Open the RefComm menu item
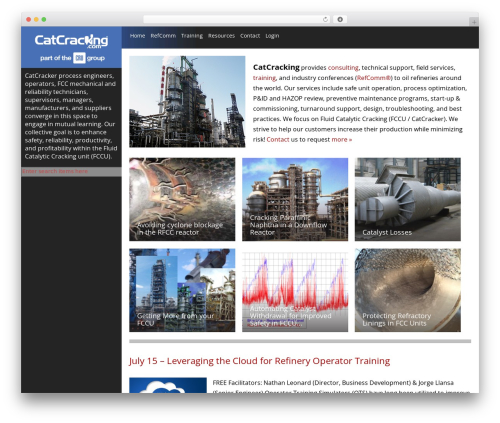Image resolution: width=500 pixels, height=423 pixels. 163,36
